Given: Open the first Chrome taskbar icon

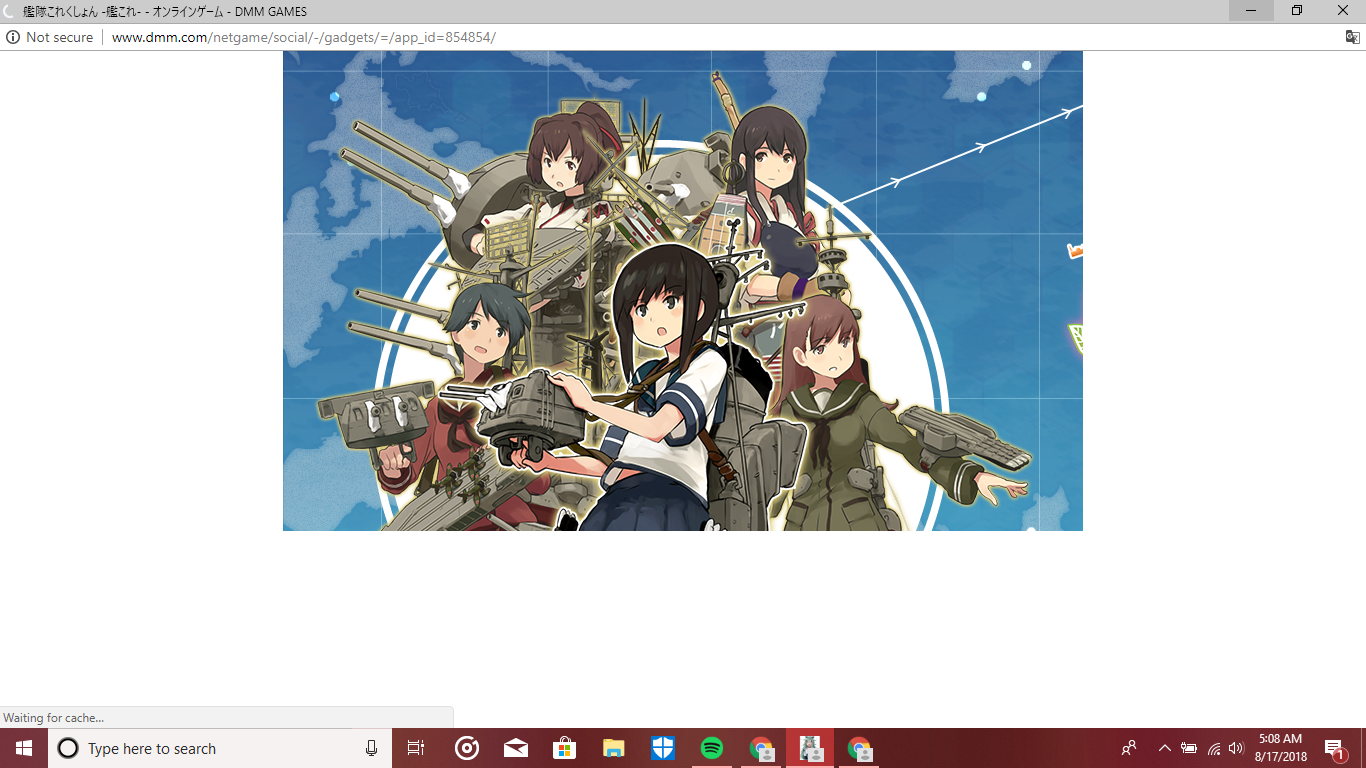Looking at the screenshot, I should (762, 748).
